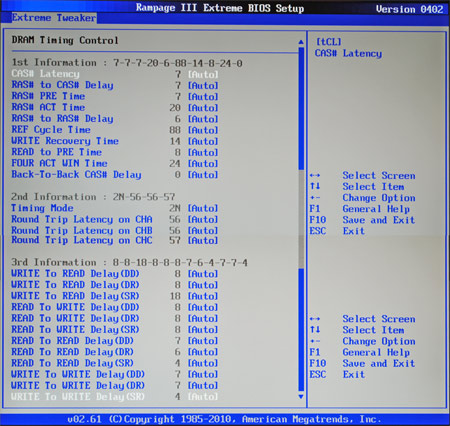The width and height of the screenshot is (450, 426).
Task: Click the upper Select Item hint
Action: click(x=357, y=187)
